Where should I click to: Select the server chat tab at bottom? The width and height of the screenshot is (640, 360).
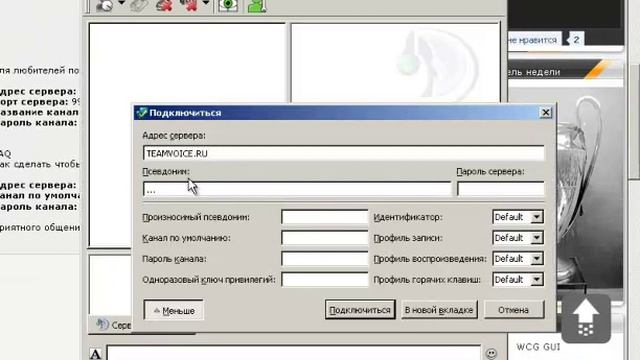111,325
